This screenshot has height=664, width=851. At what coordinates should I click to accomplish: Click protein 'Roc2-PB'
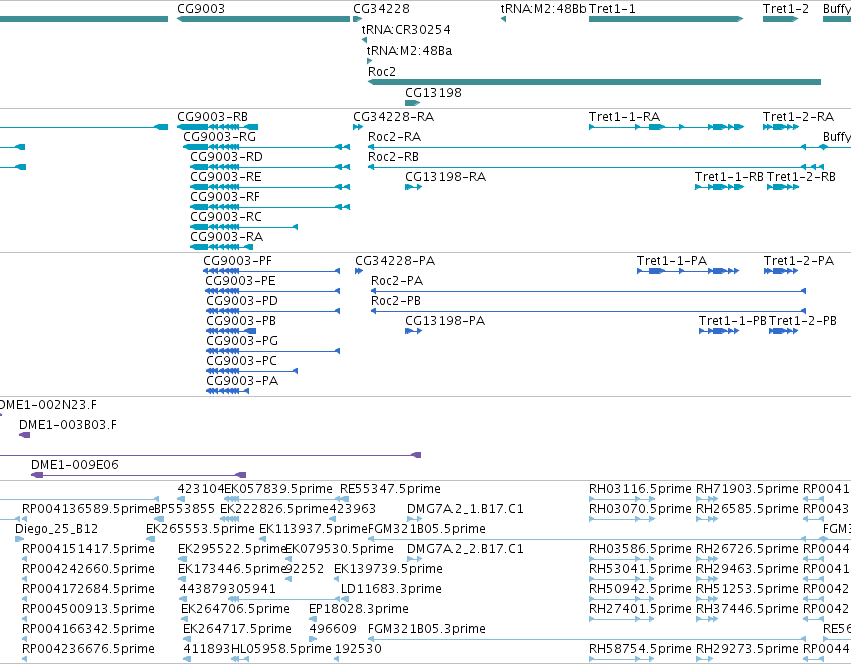tap(396, 301)
